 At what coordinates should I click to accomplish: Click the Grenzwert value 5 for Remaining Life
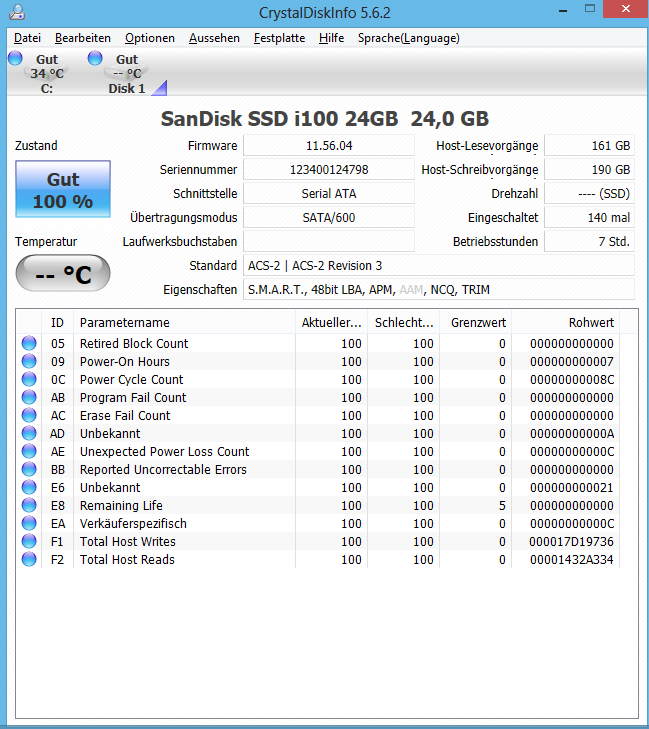[502, 505]
